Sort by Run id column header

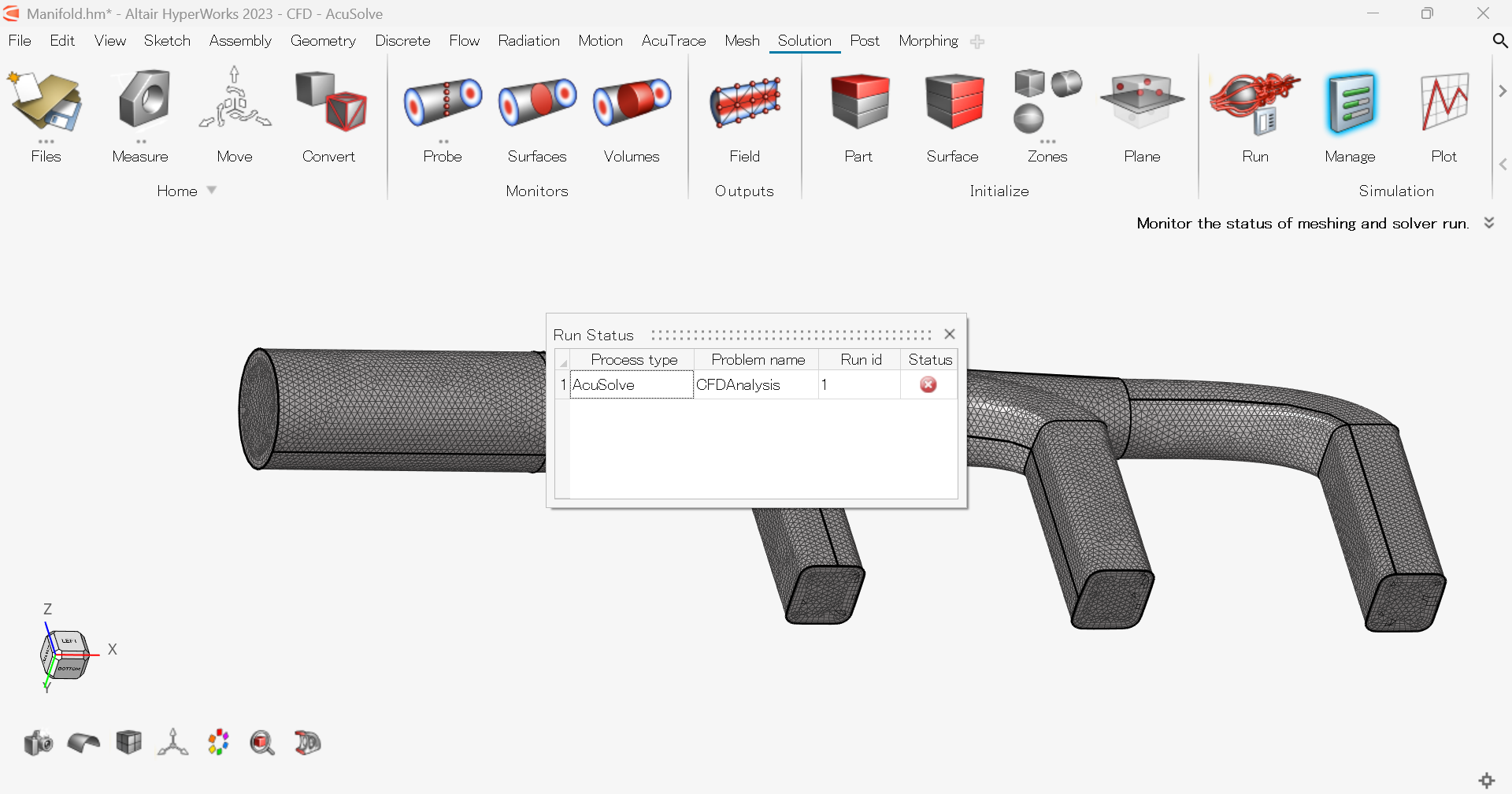pyautogui.click(x=860, y=359)
